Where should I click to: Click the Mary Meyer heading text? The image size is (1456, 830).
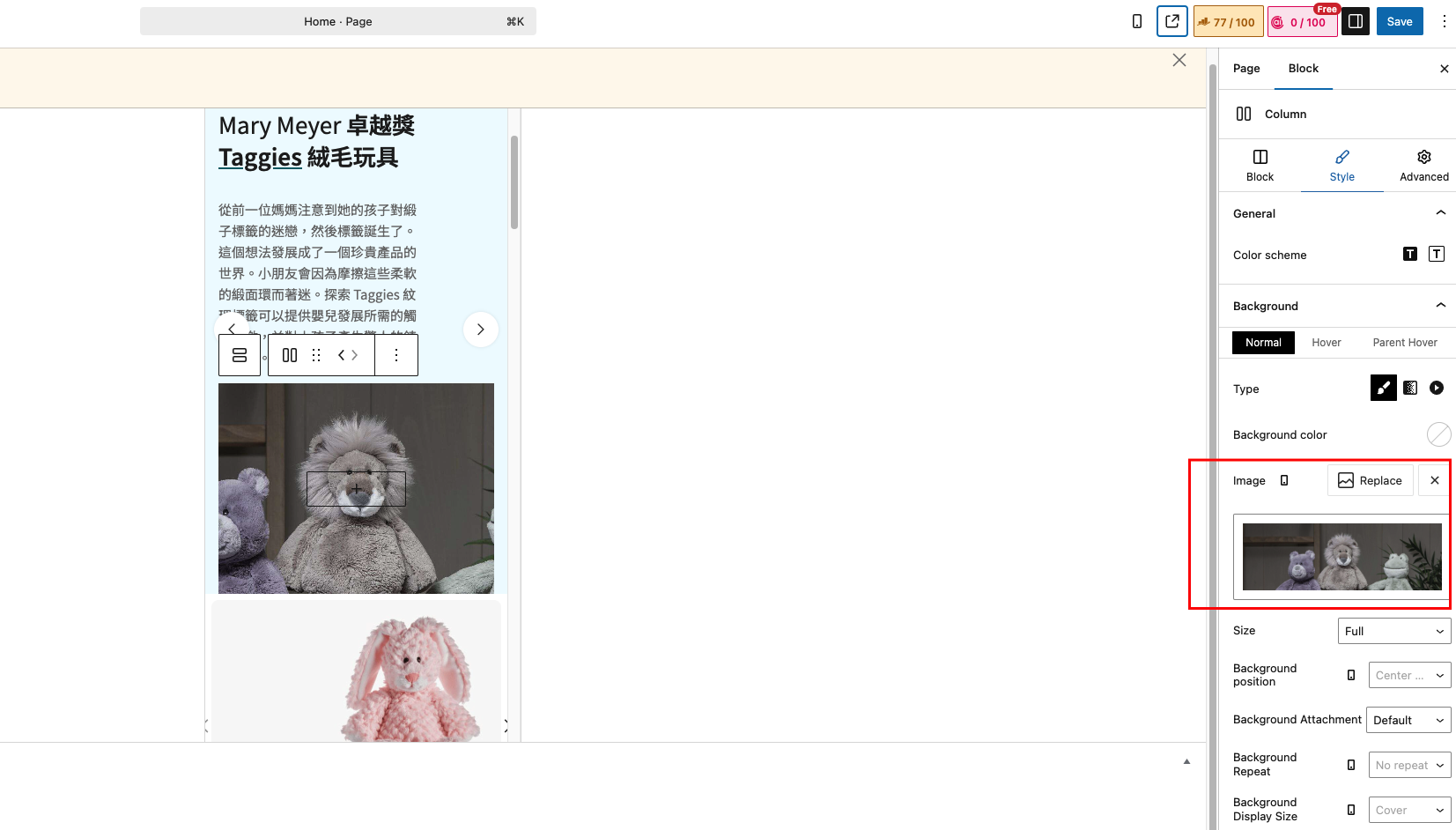tap(280, 126)
